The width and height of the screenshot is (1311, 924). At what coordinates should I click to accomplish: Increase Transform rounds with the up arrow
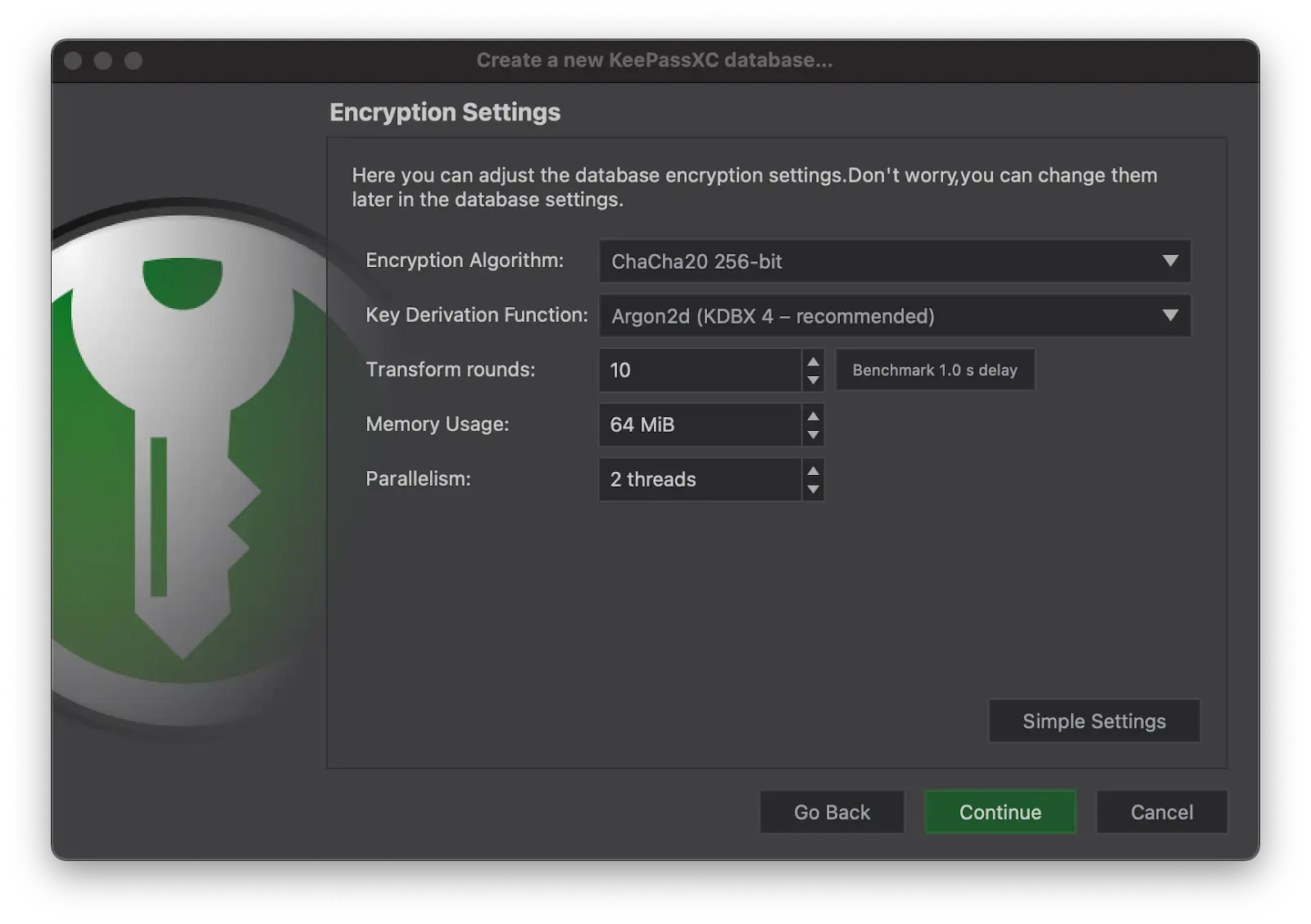[x=812, y=362]
